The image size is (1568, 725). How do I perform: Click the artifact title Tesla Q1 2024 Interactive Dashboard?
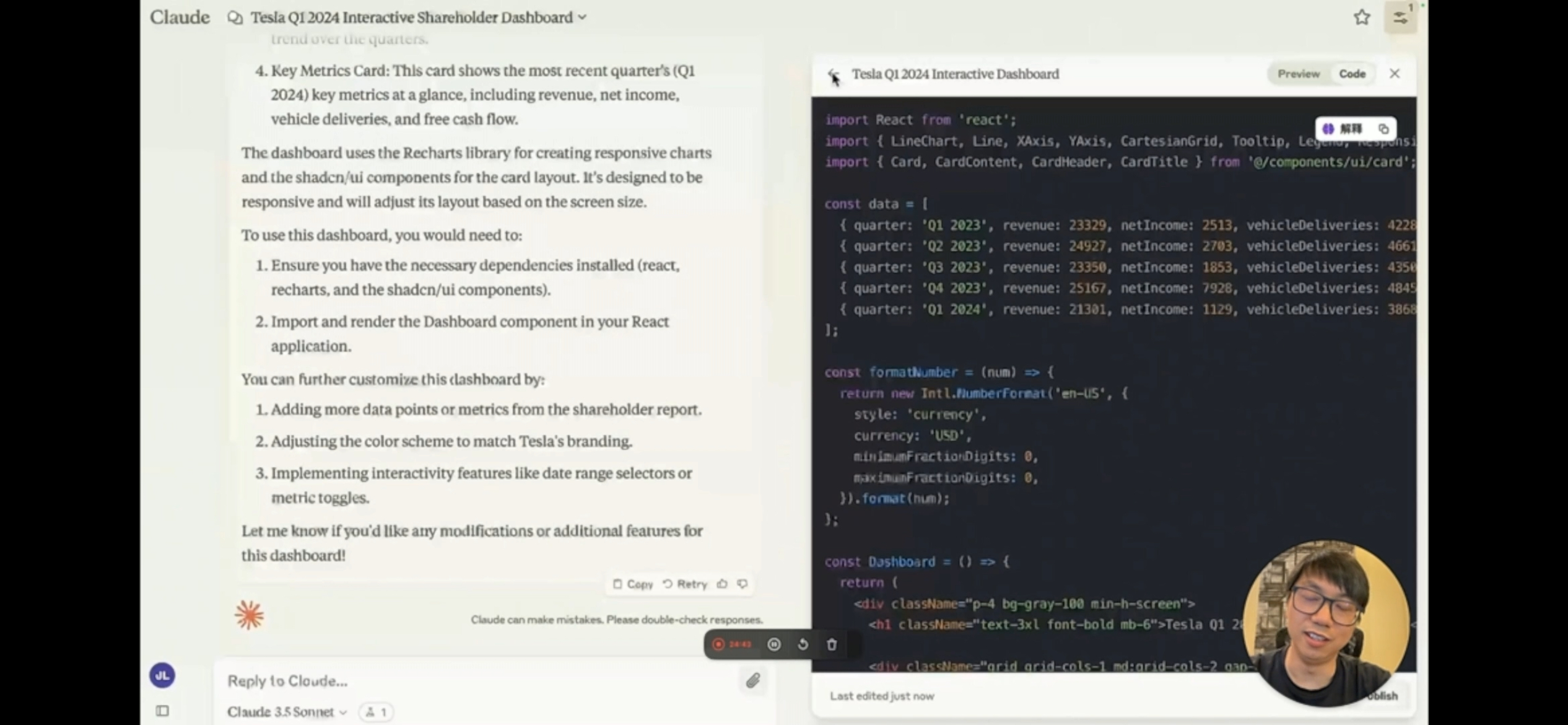955,74
